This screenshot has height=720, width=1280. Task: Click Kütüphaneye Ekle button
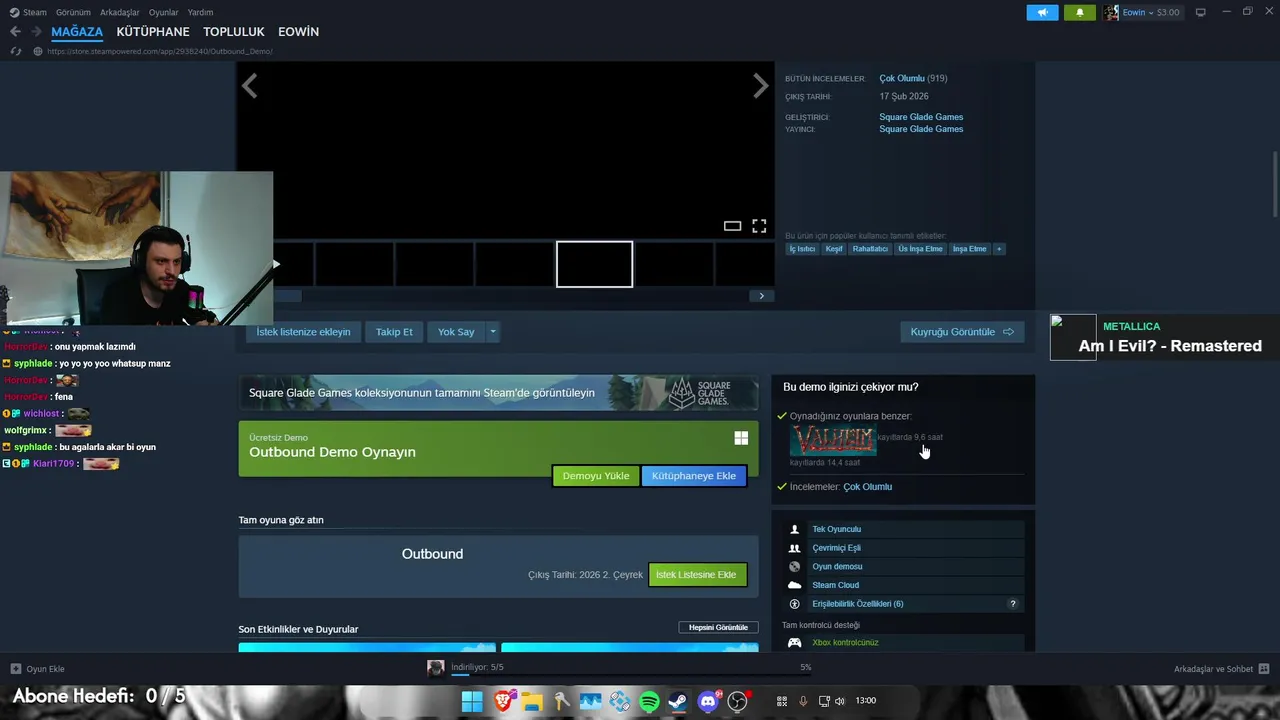coord(694,476)
